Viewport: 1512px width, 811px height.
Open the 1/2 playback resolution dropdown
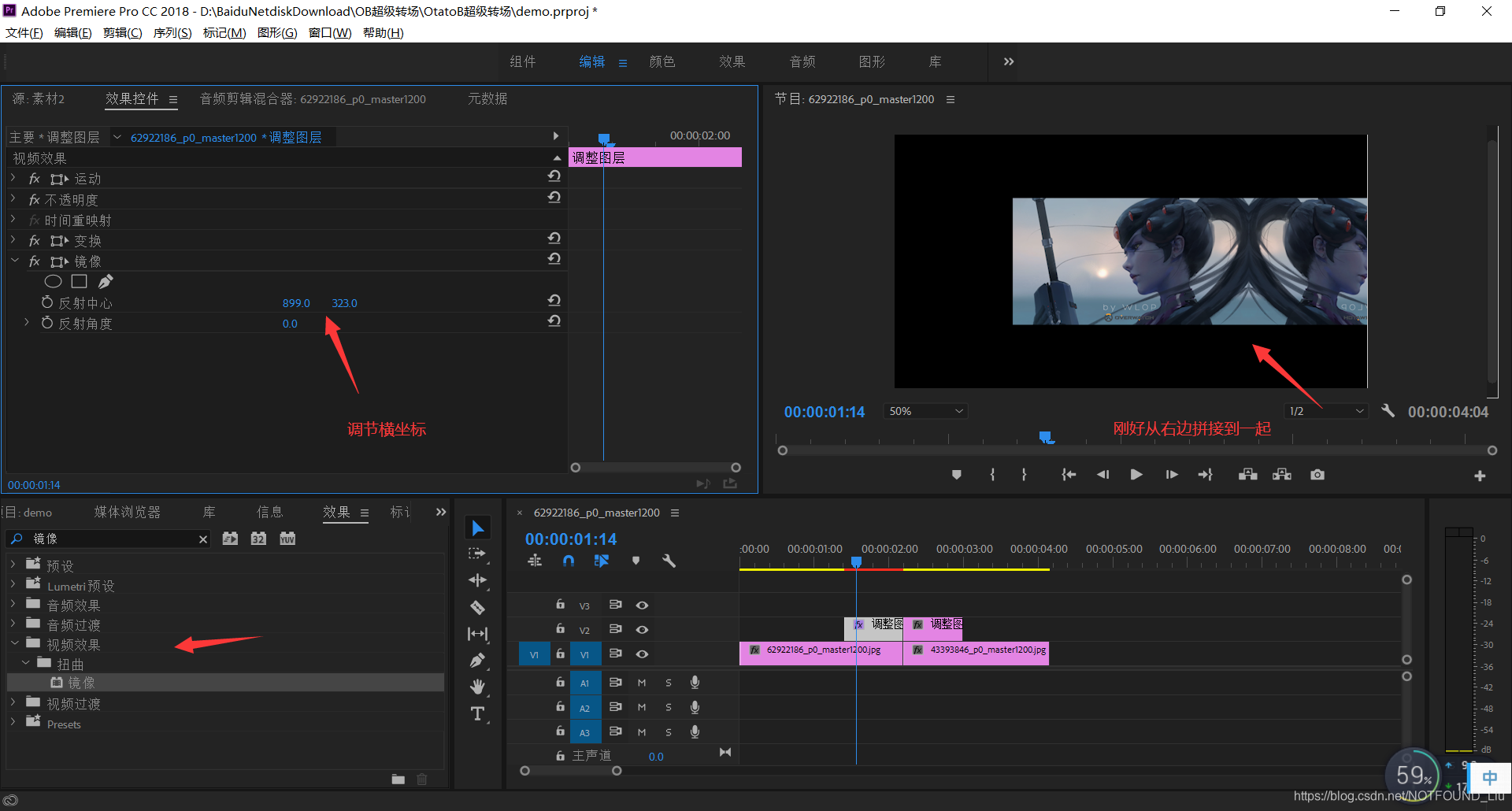1326,411
